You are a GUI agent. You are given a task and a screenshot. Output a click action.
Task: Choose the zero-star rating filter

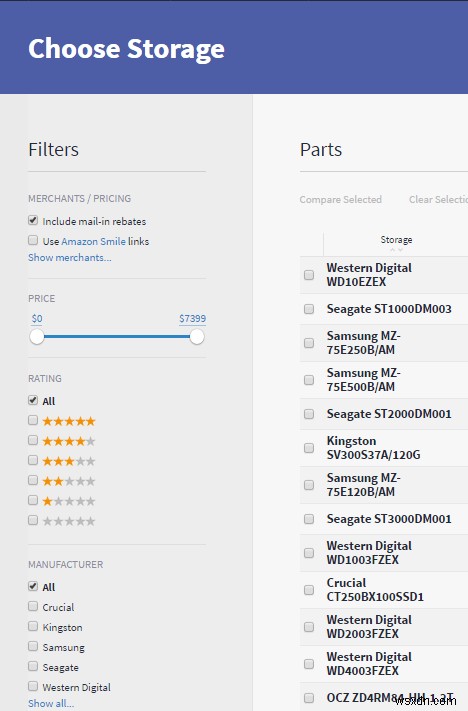click(33, 520)
